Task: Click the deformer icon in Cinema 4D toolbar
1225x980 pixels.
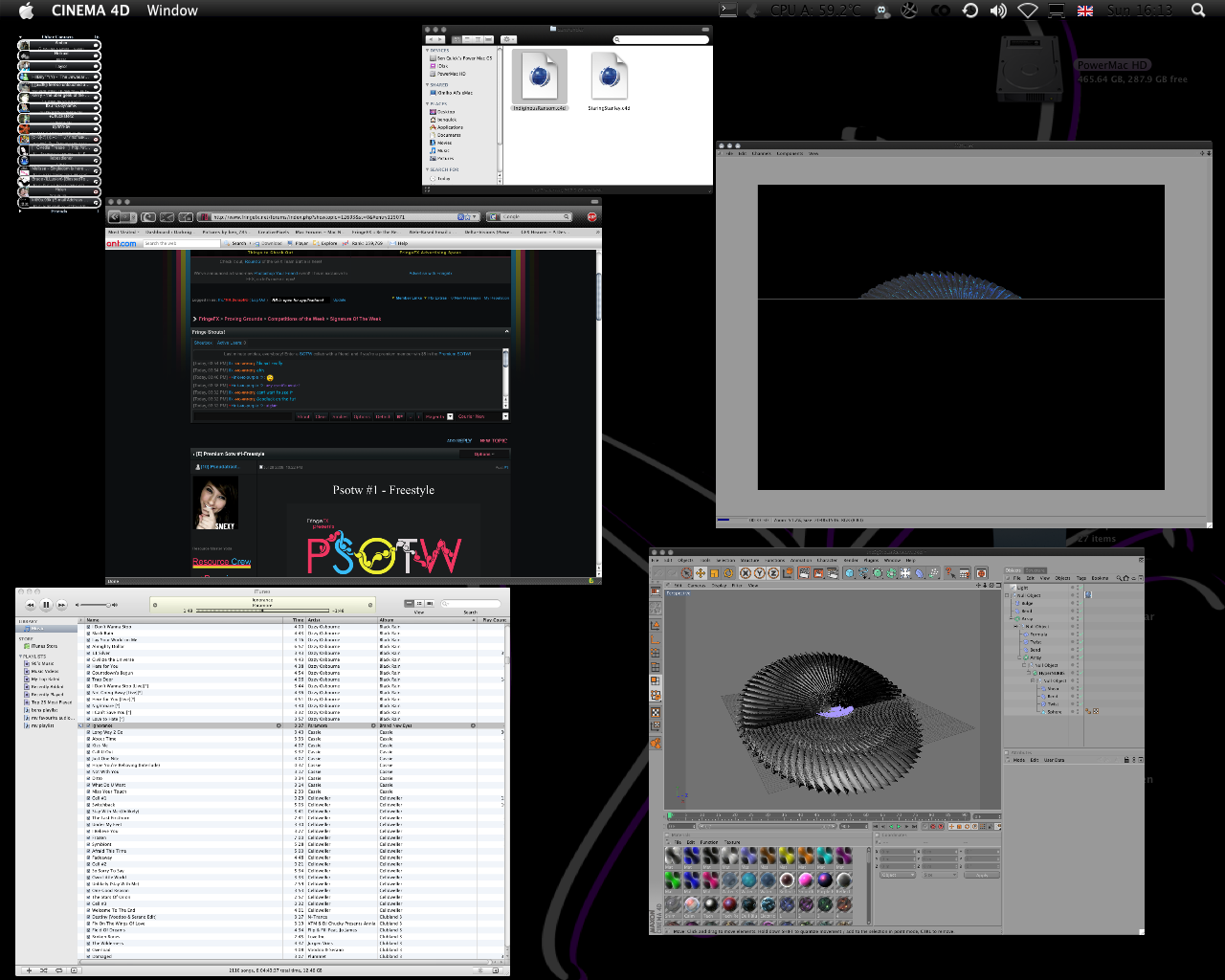Action: [919, 573]
